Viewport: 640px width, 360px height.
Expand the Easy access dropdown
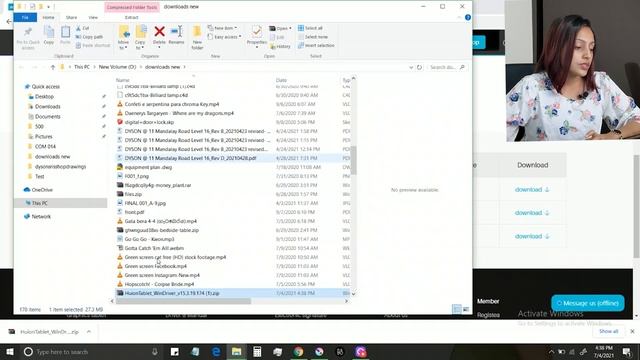click(224, 37)
